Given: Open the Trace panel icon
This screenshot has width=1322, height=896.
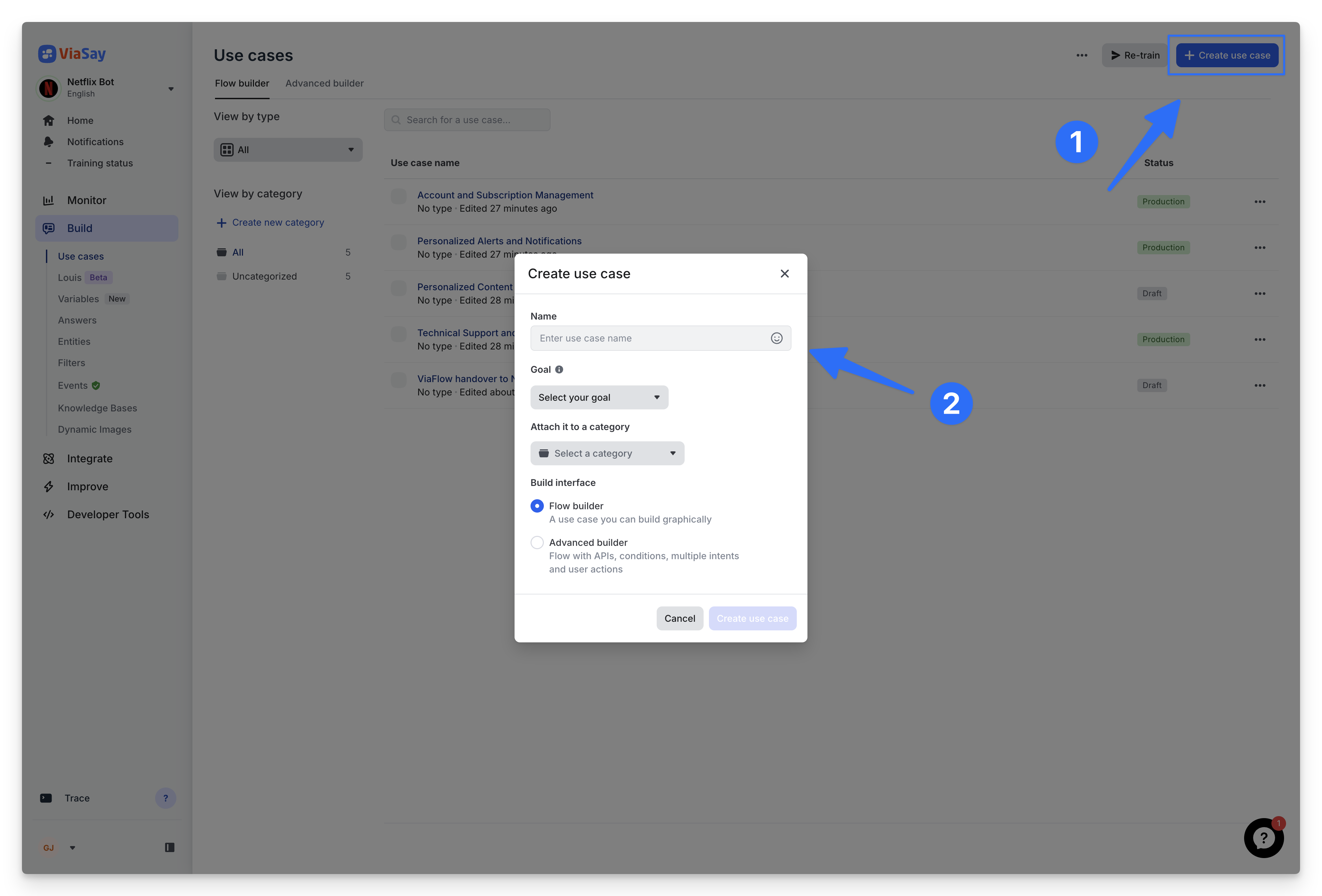Looking at the screenshot, I should click(46, 798).
